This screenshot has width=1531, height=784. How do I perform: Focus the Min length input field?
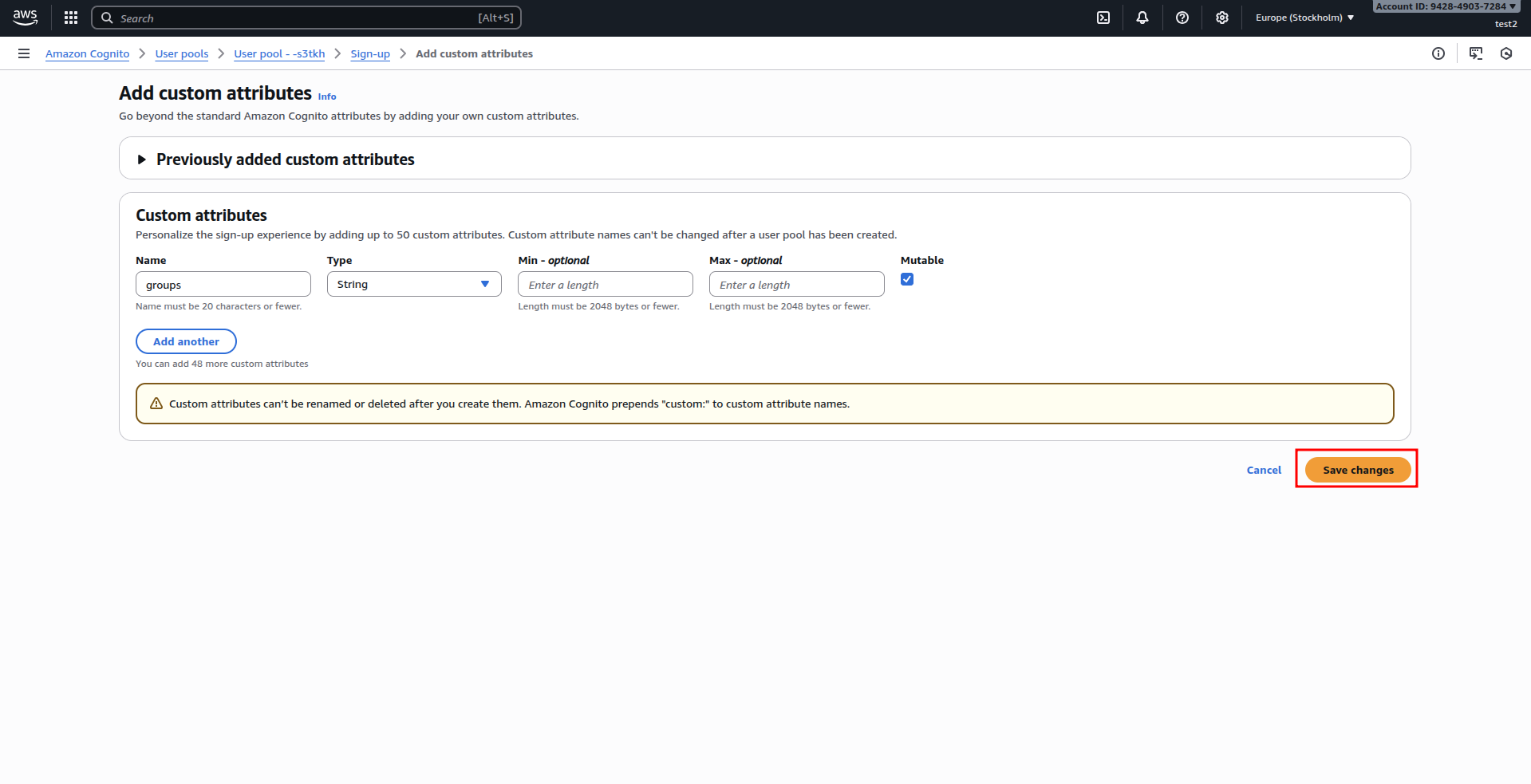pyautogui.click(x=606, y=284)
